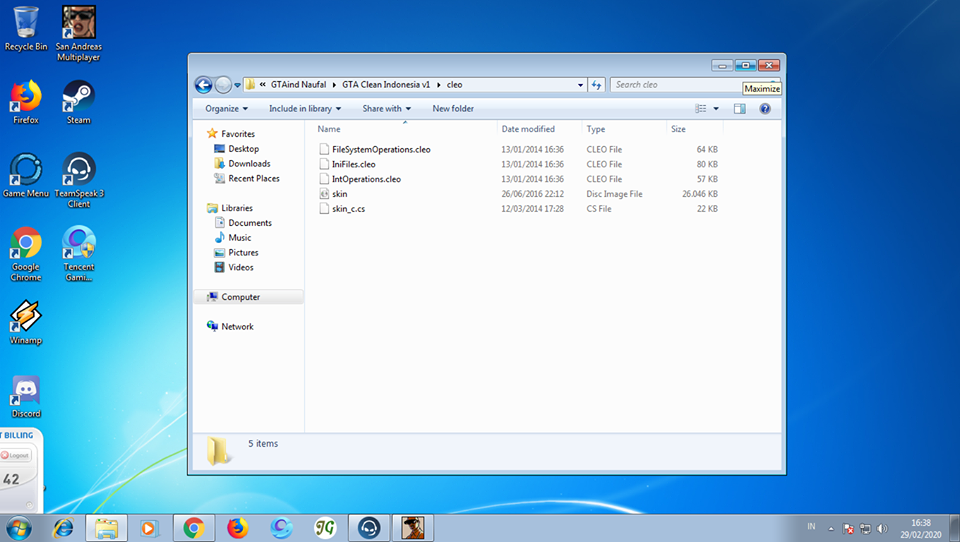Expand breadcrumb arrow after GTA Clean Indonesia v1
960x542 pixels.
click(438, 85)
